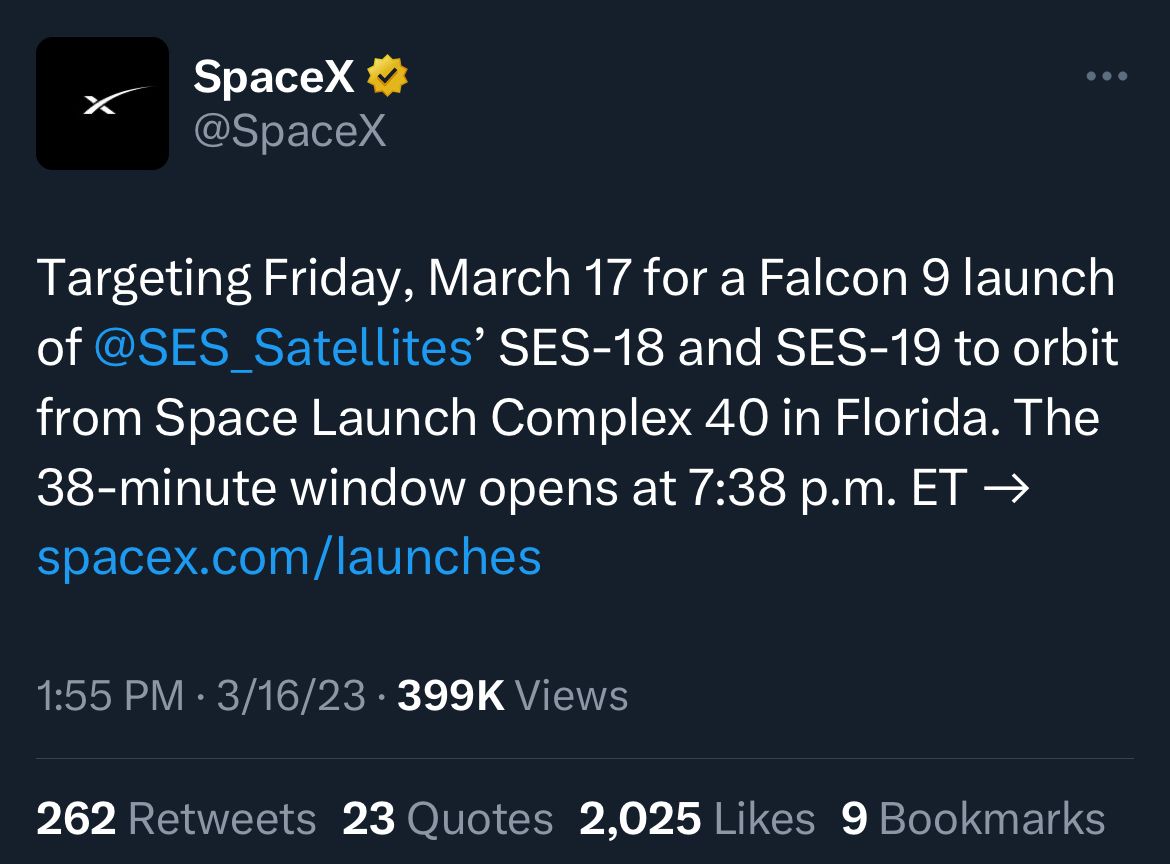The image size is (1170, 864).
Task: Open the 9 Bookmarks count
Action: (x=973, y=818)
